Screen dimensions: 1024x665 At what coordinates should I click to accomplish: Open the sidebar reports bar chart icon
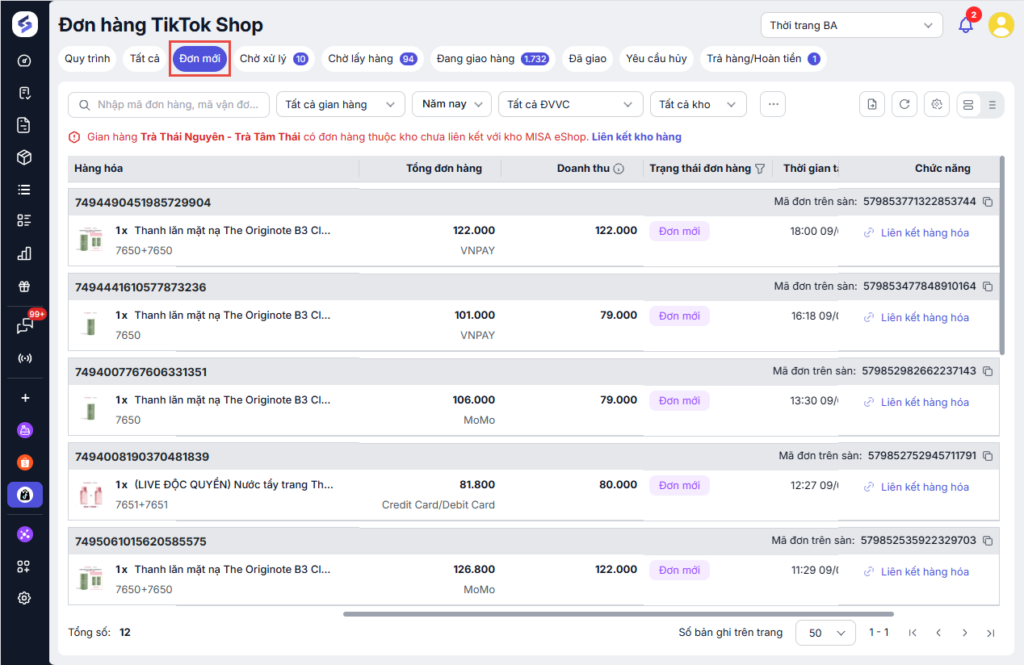coord(25,254)
